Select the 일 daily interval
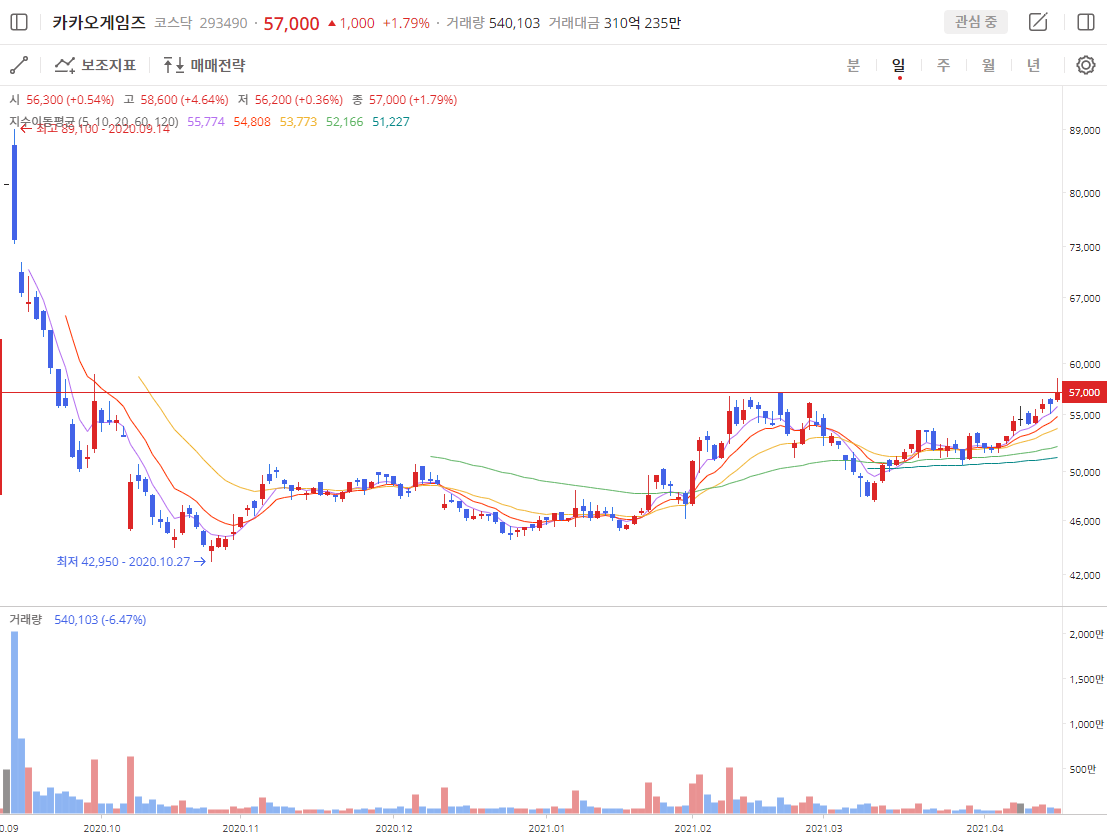Screen dimensions: 1107x835 point(899,65)
